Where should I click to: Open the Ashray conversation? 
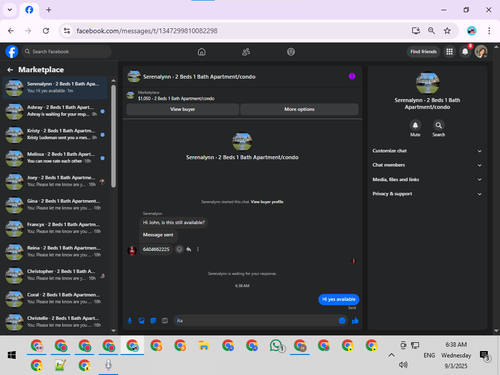coord(55,111)
